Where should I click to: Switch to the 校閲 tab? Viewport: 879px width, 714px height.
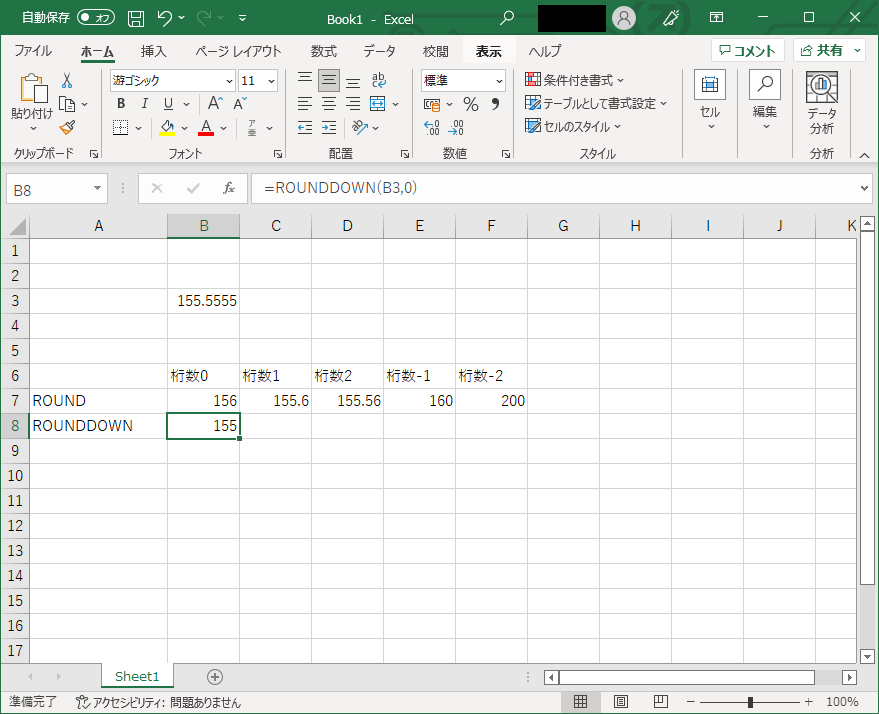pos(436,51)
